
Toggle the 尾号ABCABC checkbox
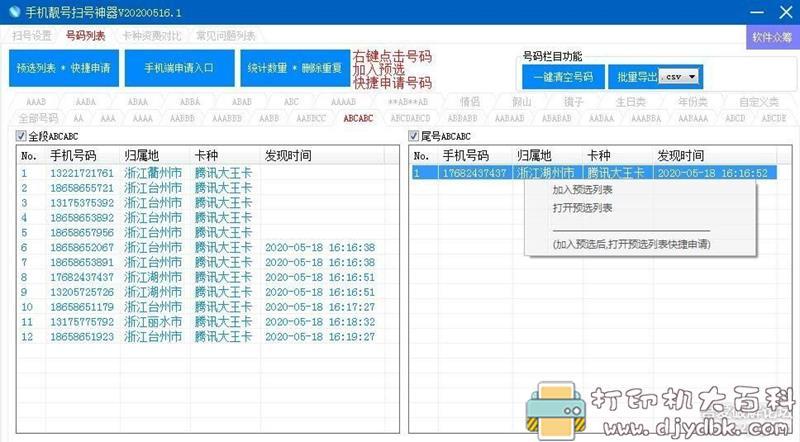(414, 136)
